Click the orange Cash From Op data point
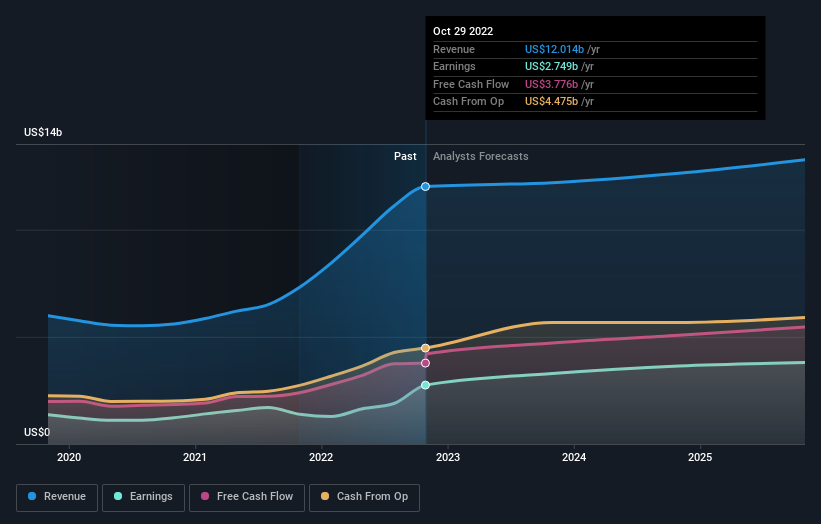The width and height of the screenshot is (821, 524). (426, 348)
